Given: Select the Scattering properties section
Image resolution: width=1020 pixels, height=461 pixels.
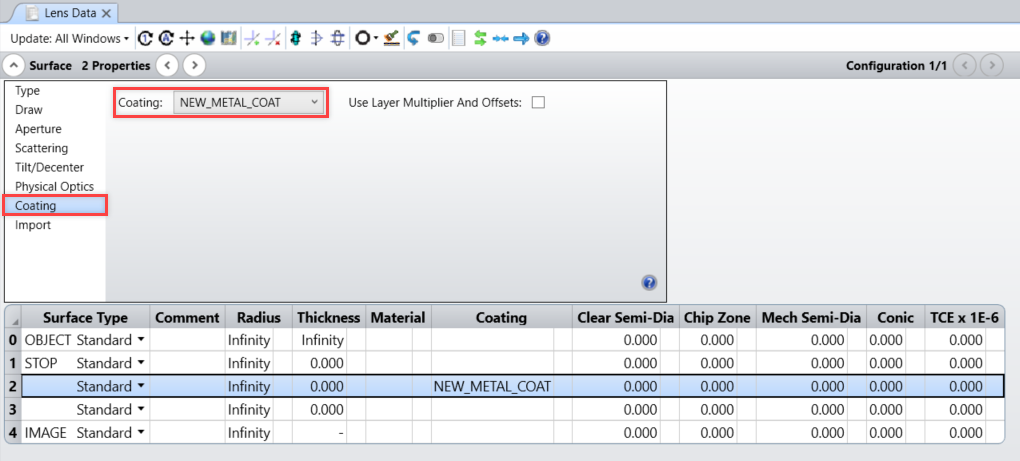Looking at the screenshot, I should [x=42, y=148].
